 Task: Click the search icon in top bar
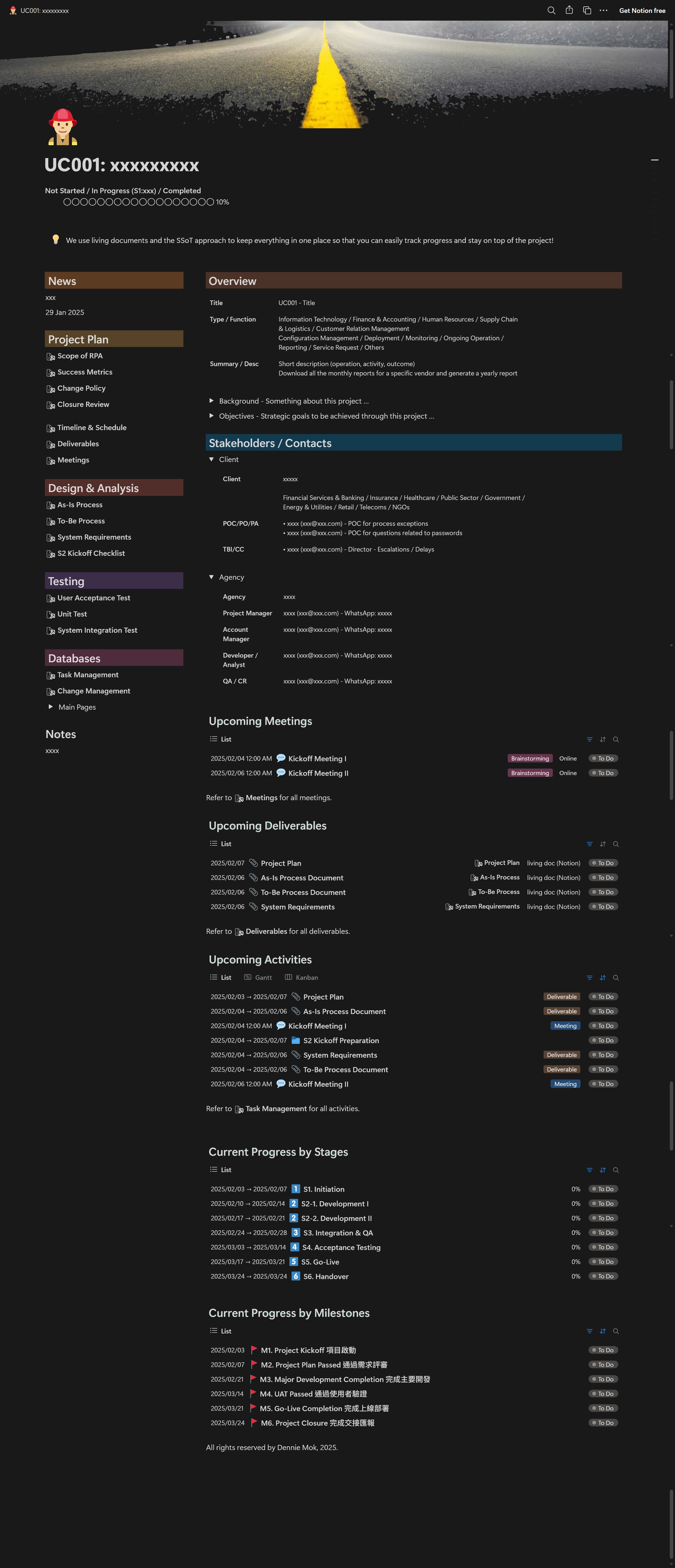click(x=551, y=10)
